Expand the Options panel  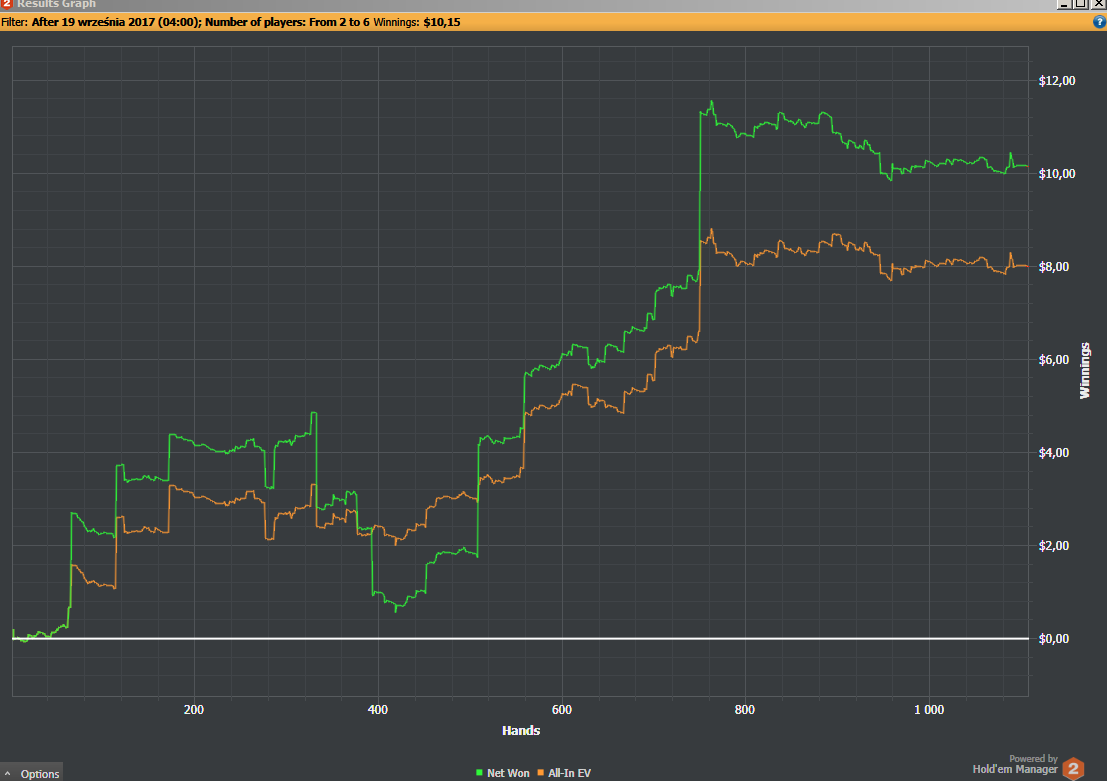32,773
